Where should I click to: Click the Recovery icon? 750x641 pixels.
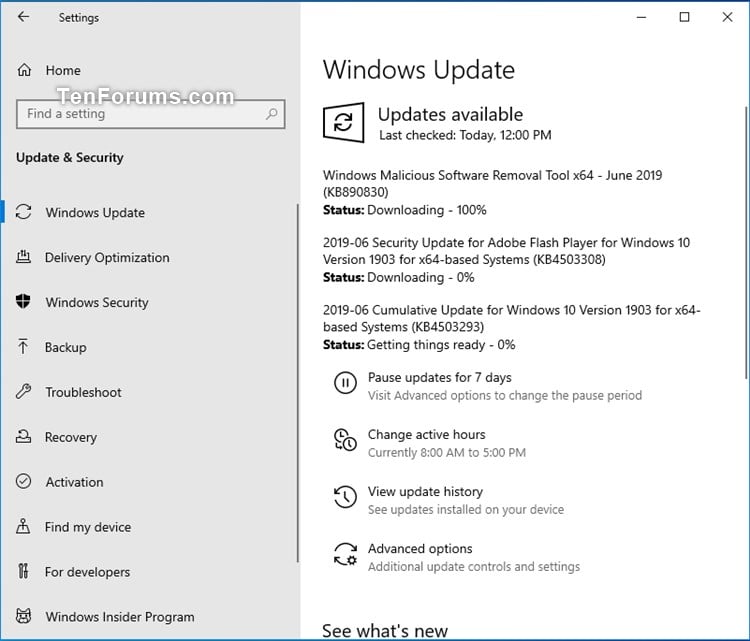point(23,436)
